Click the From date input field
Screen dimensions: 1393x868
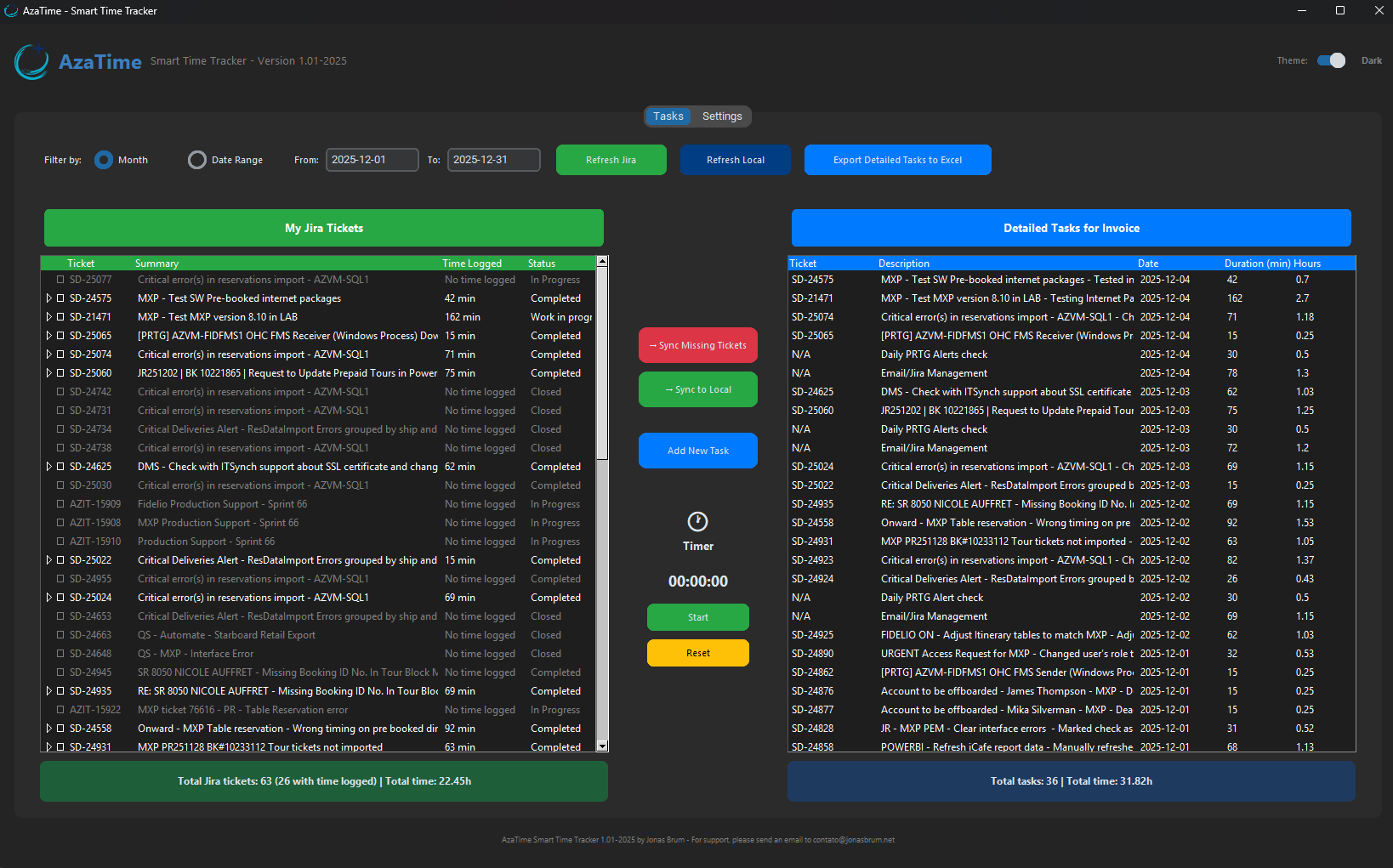(x=372, y=160)
